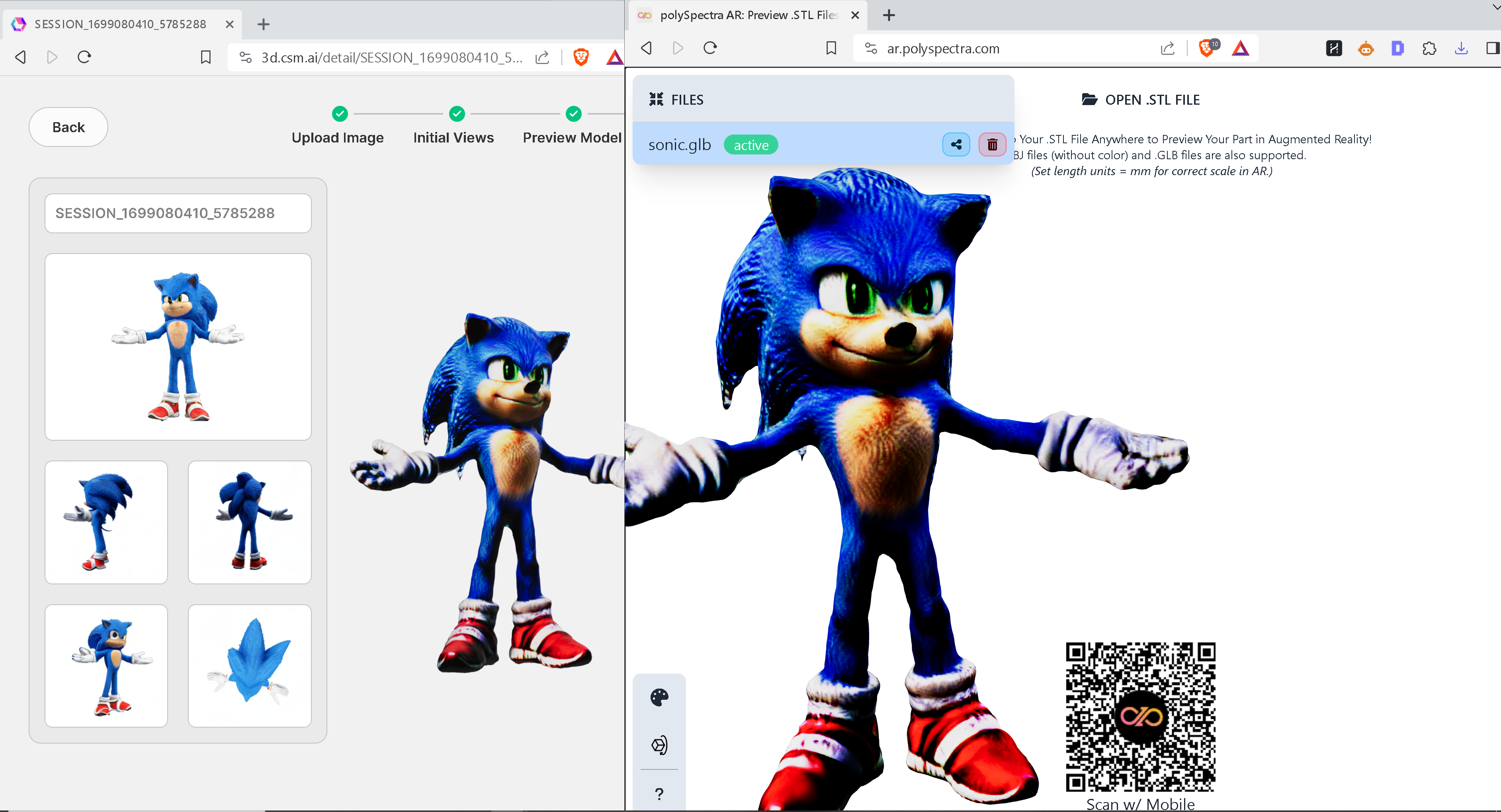Click the Brave Rewards triangle in left window

click(x=615, y=57)
